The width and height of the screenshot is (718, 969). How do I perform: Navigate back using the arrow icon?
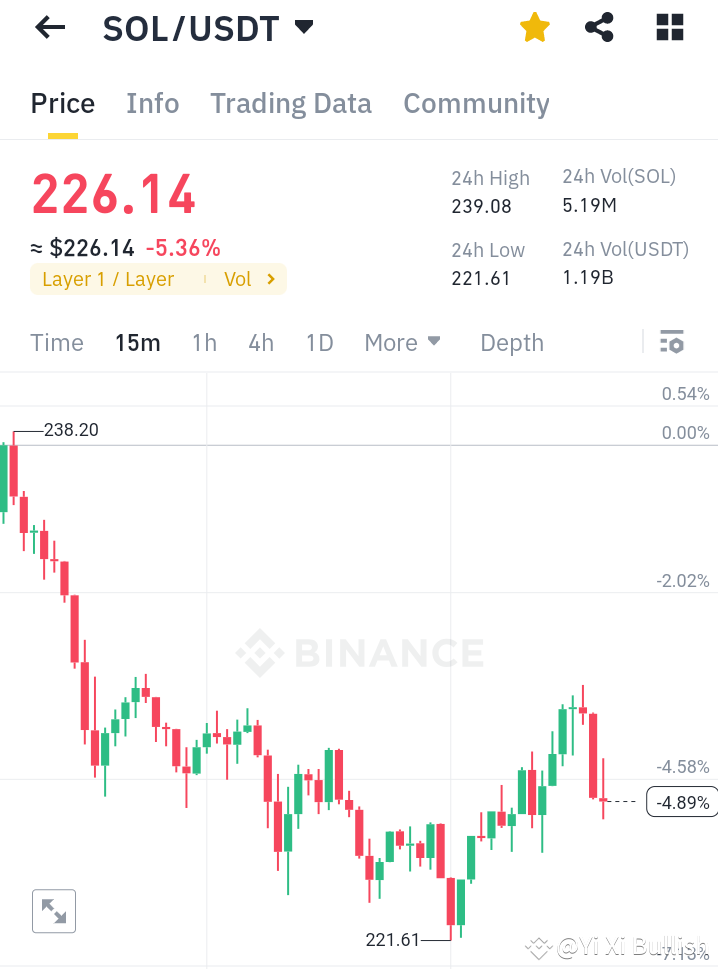coord(49,28)
